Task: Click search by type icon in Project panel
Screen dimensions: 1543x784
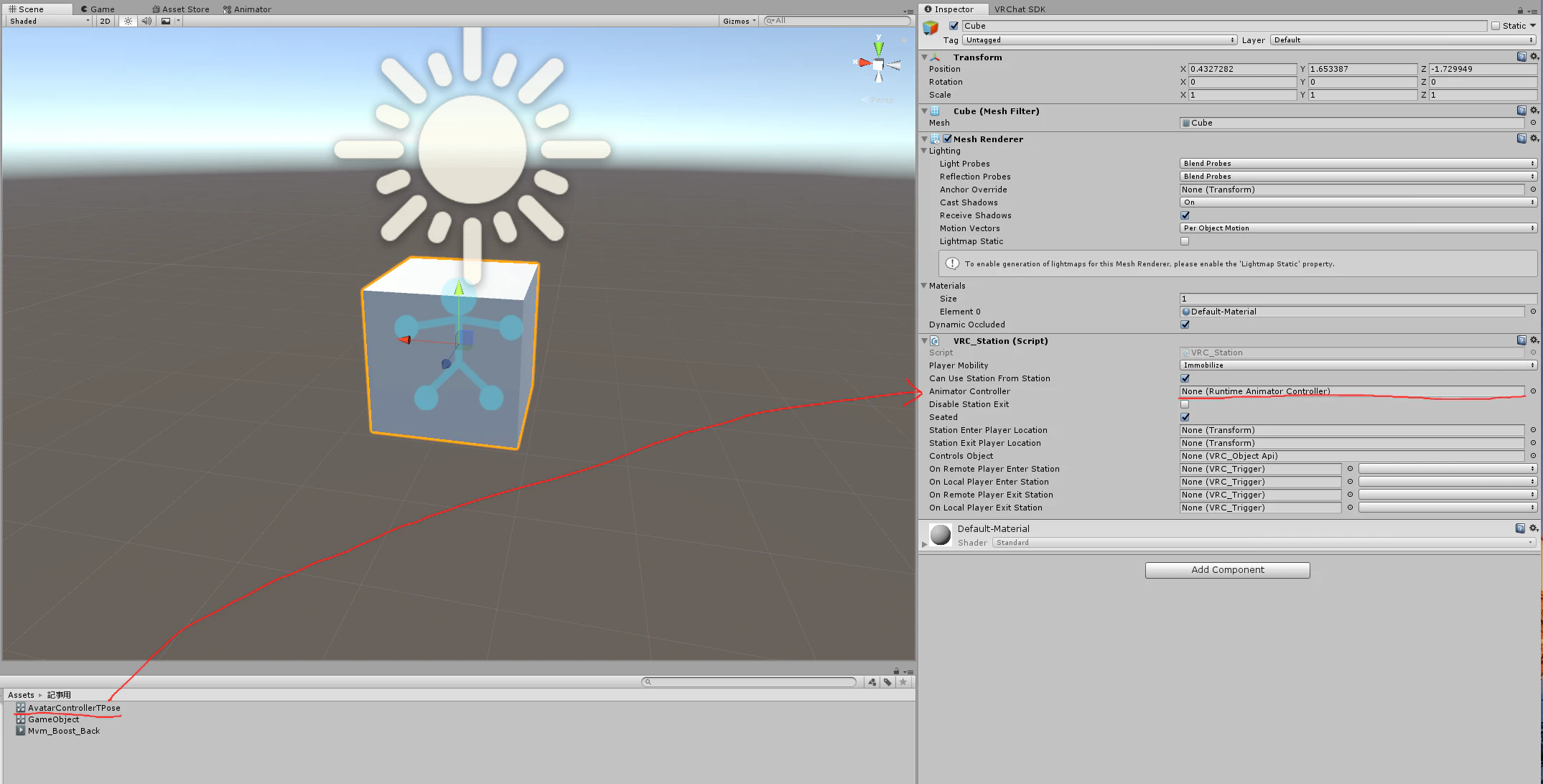Action: pyautogui.click(x=872, y=682)
